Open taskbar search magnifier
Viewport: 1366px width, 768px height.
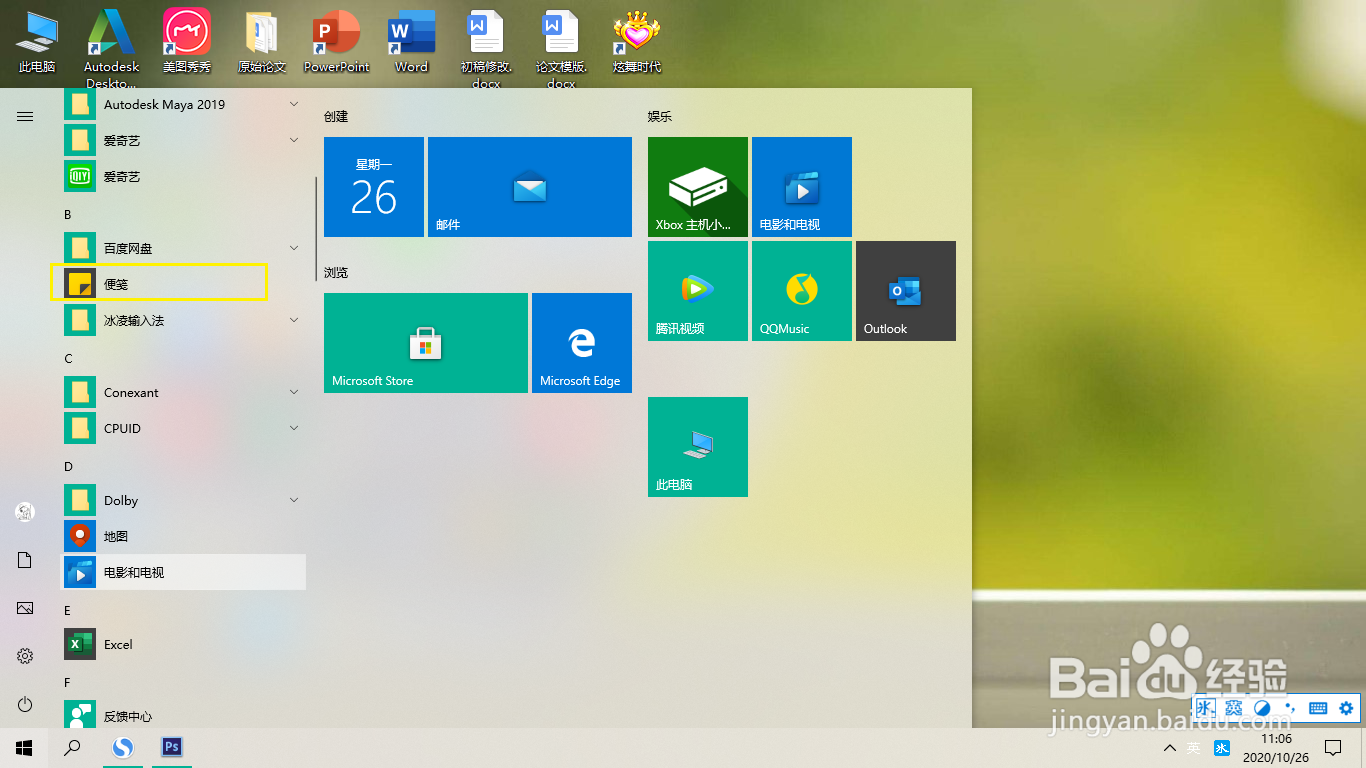(72, 747)
